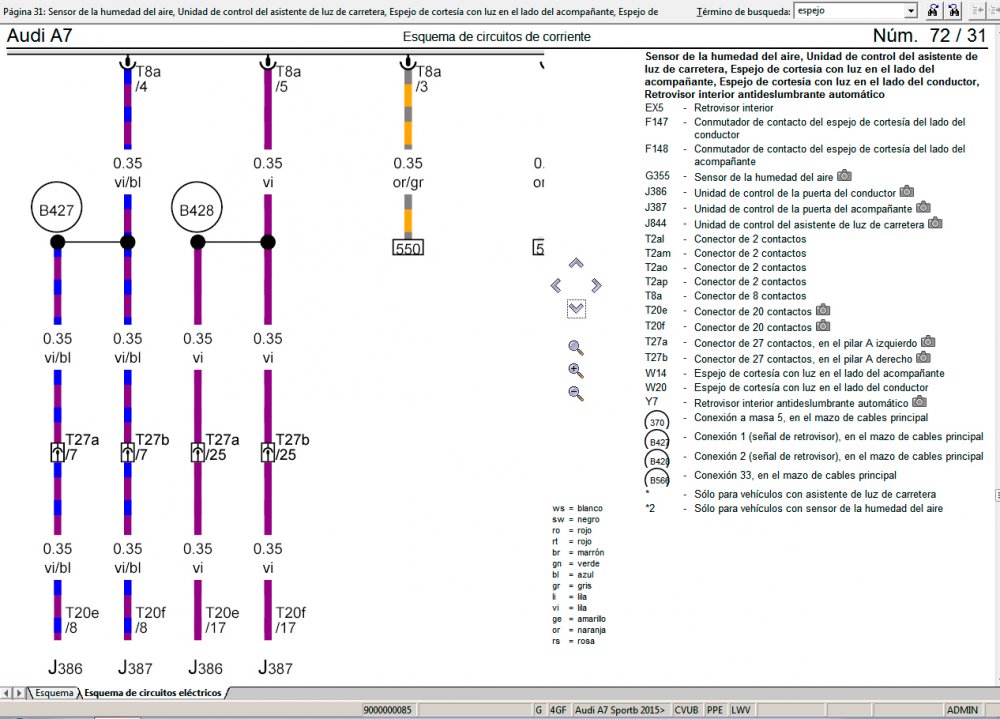Click the T27a/7 connector symbol
Screen dimensions: 1000x719
57,452
